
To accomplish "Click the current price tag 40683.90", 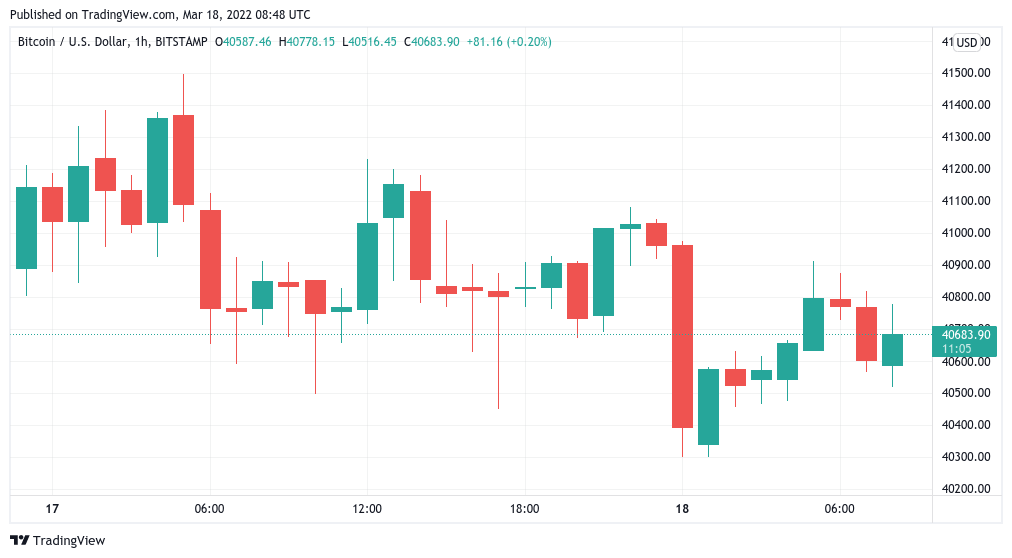I will pos(964,334).
